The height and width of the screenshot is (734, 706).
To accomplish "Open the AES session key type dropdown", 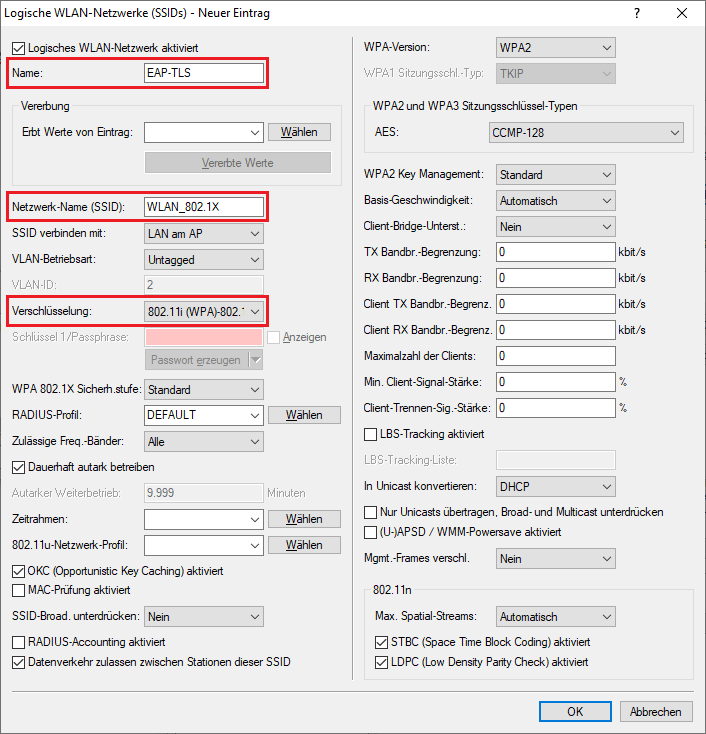I will pyautogui.click(x=586, y=132).
